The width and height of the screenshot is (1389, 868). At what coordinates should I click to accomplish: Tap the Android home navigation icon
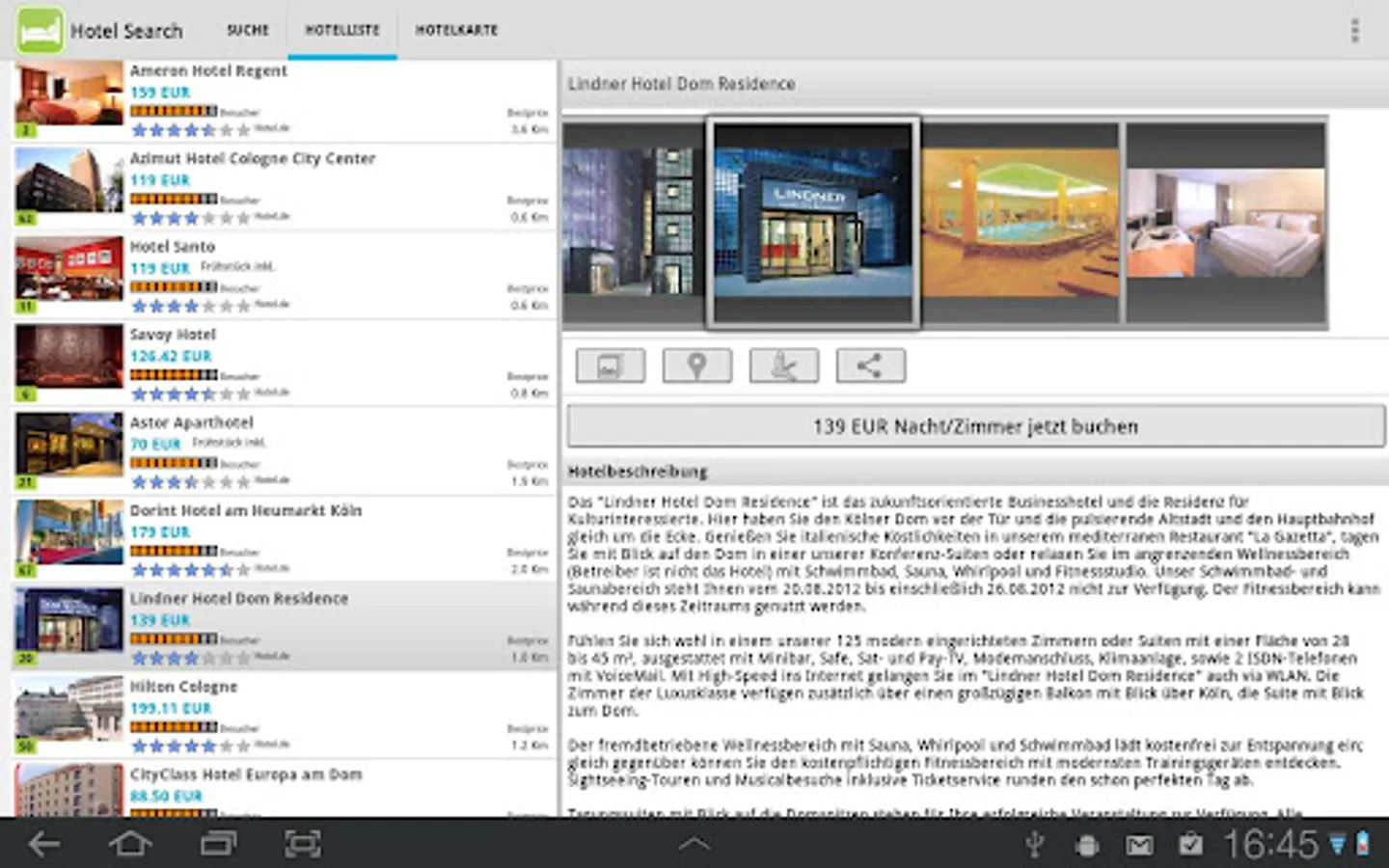click(130, 844)
